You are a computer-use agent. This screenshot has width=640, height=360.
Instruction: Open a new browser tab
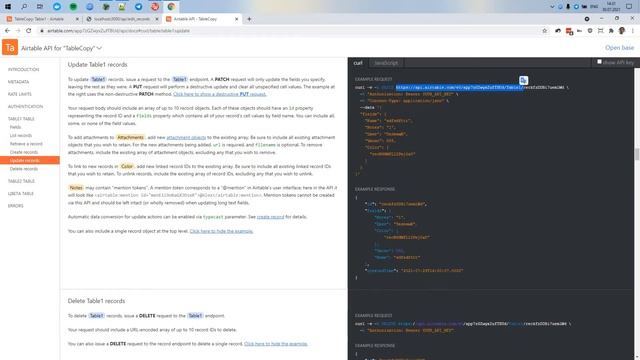(x=249, y=19)
